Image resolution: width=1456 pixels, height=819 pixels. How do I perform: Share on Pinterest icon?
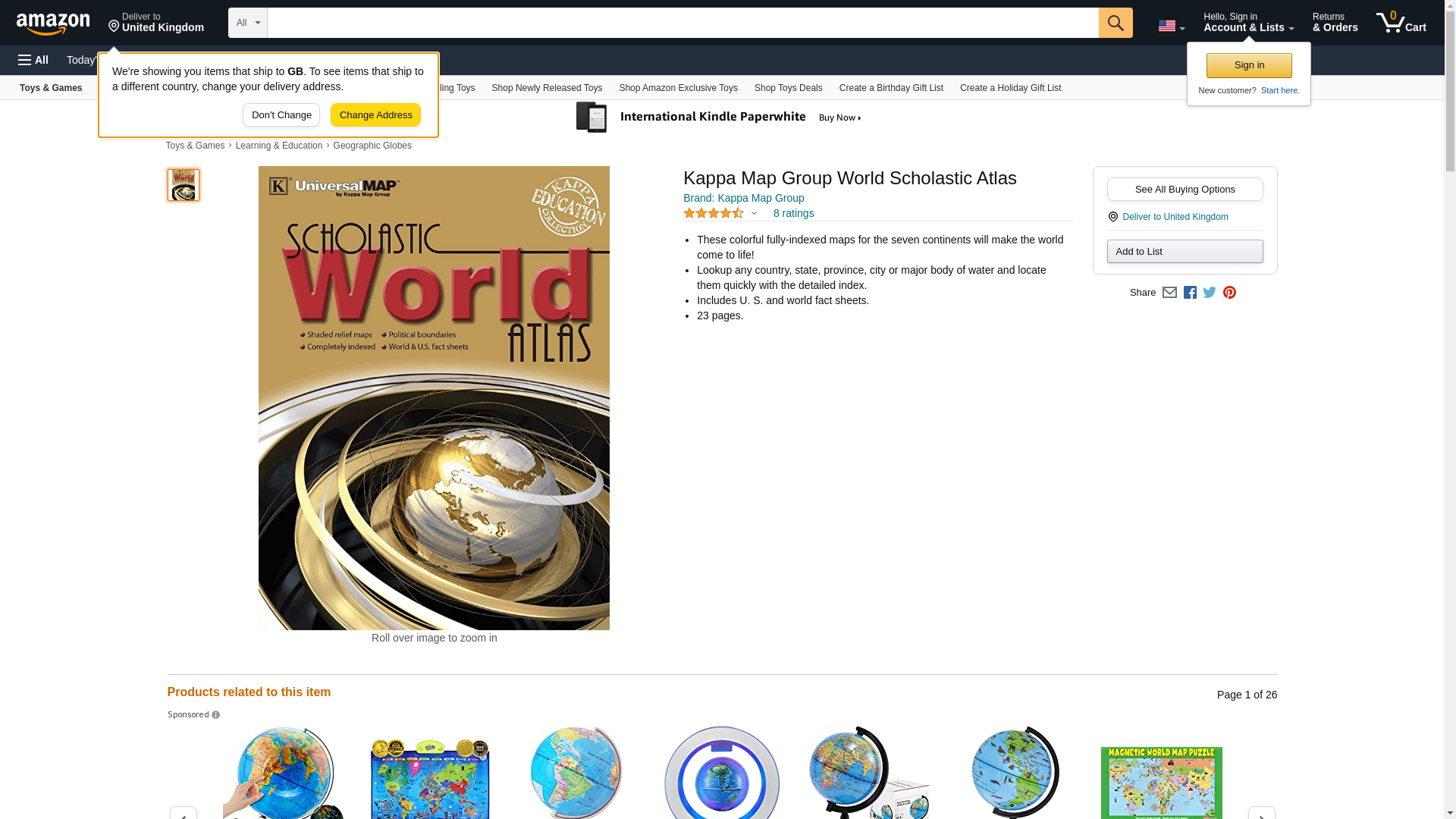coord(1229,293)
